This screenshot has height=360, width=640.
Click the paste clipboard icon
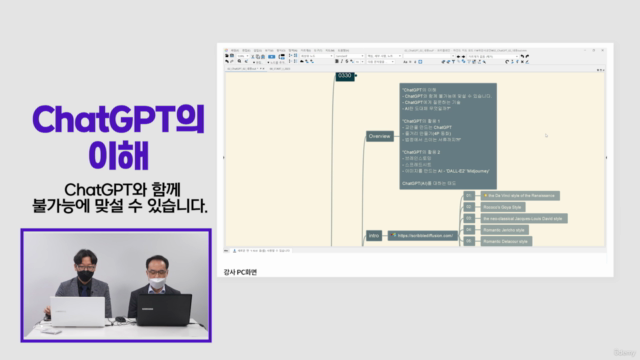coord(263,56)
